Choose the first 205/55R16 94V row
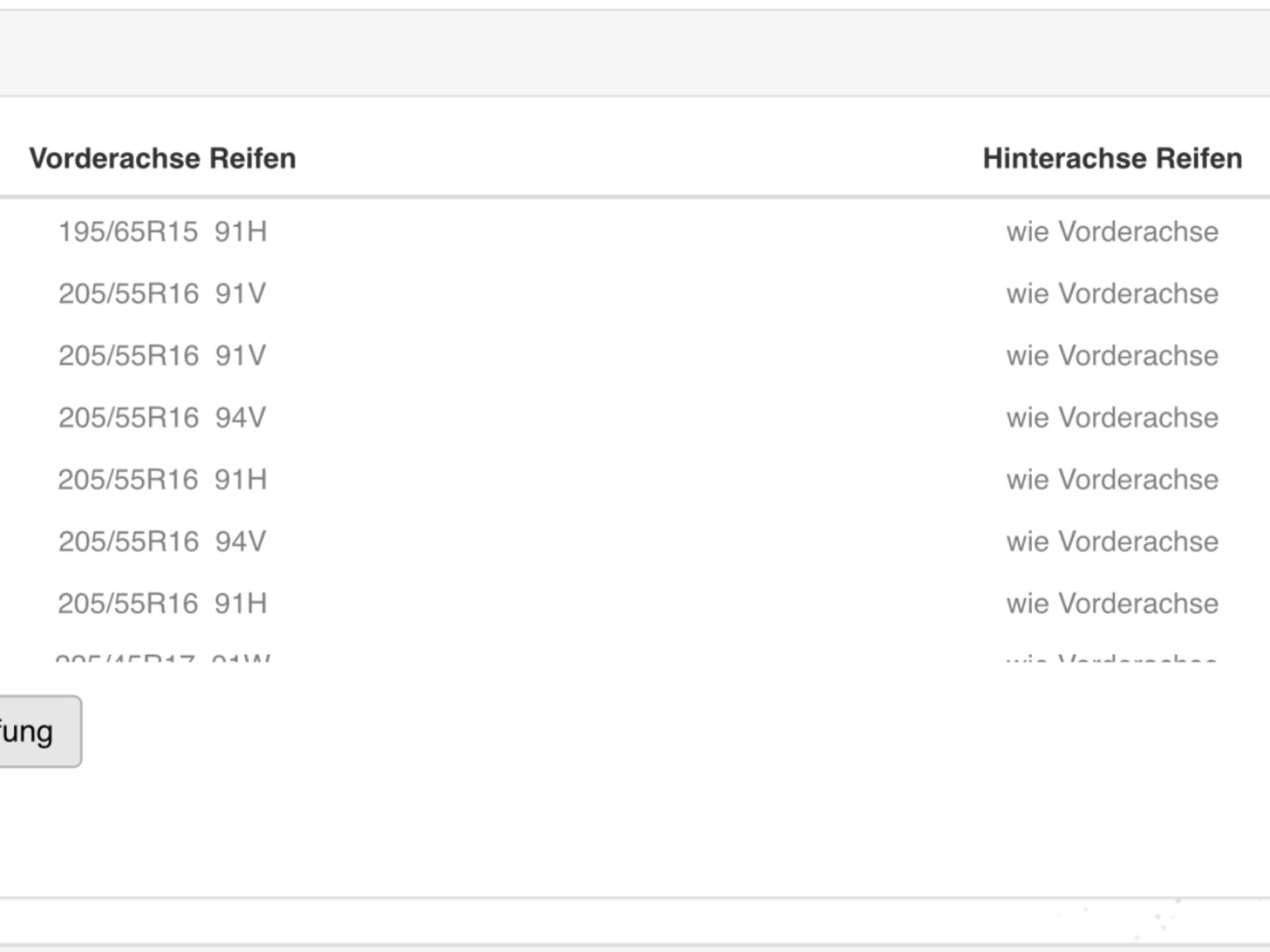The height and width of the screenshot is (952, 1270). (163, 417)
